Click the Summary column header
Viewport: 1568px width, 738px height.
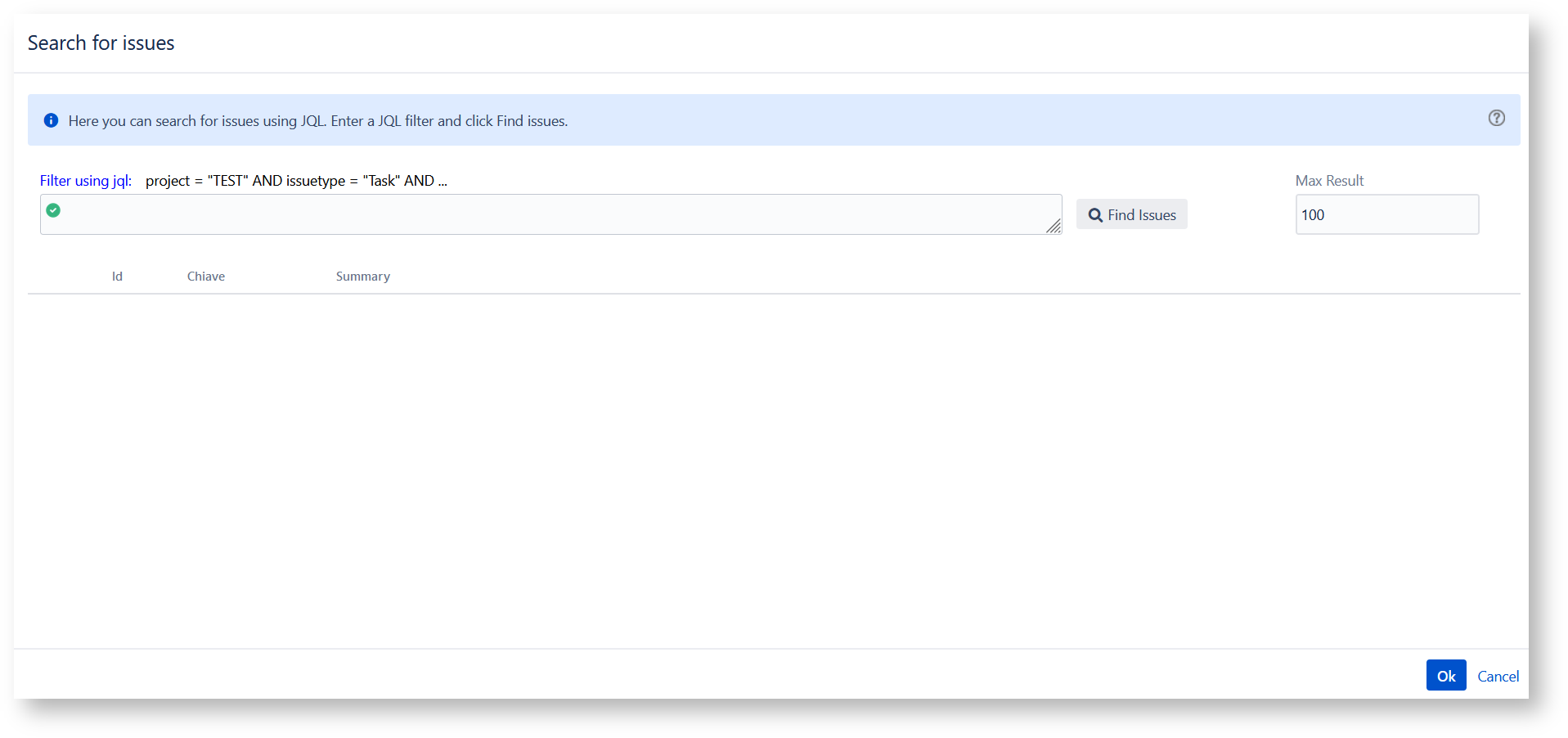(363, 277)
